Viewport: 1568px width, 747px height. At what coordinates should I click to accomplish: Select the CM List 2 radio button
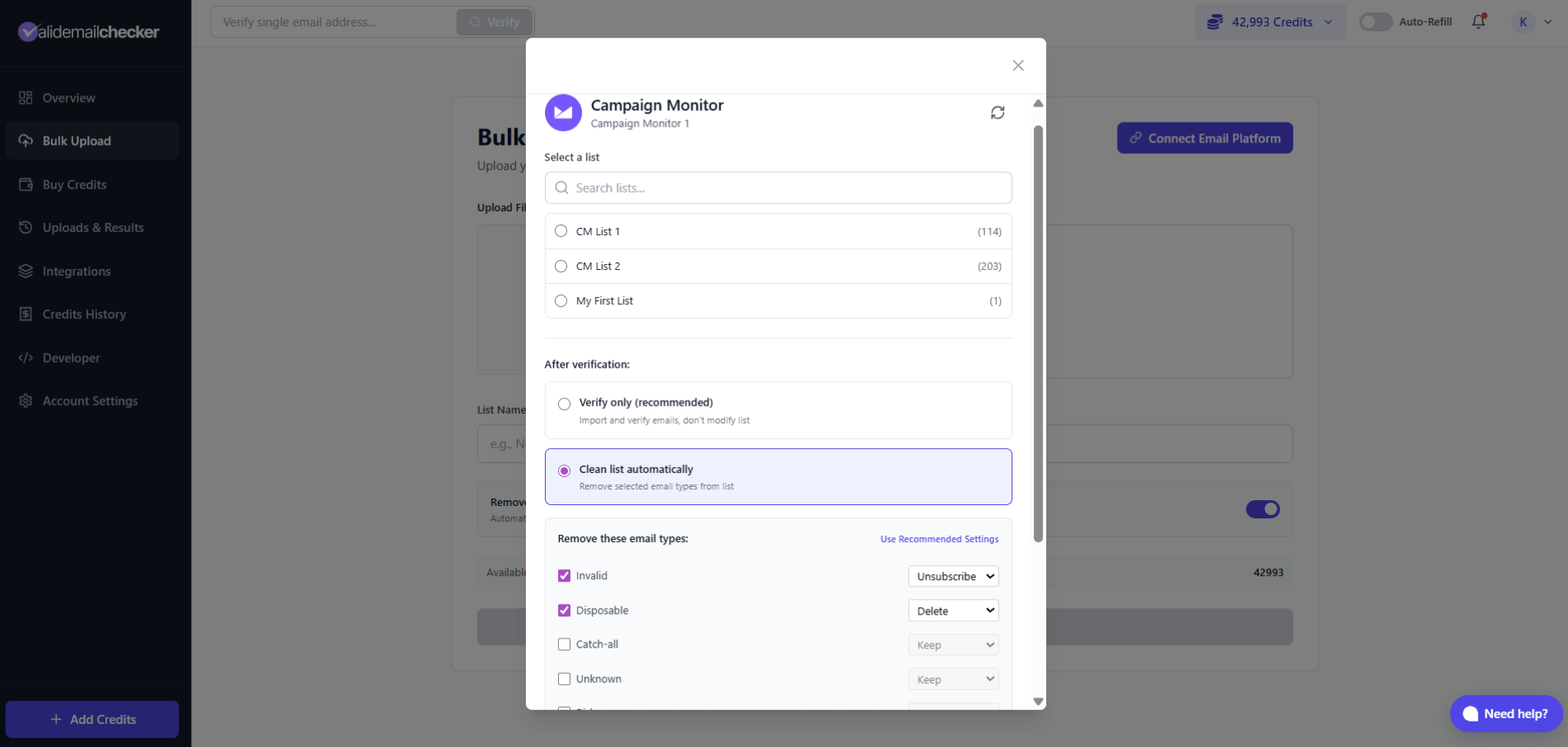[561, 266]
